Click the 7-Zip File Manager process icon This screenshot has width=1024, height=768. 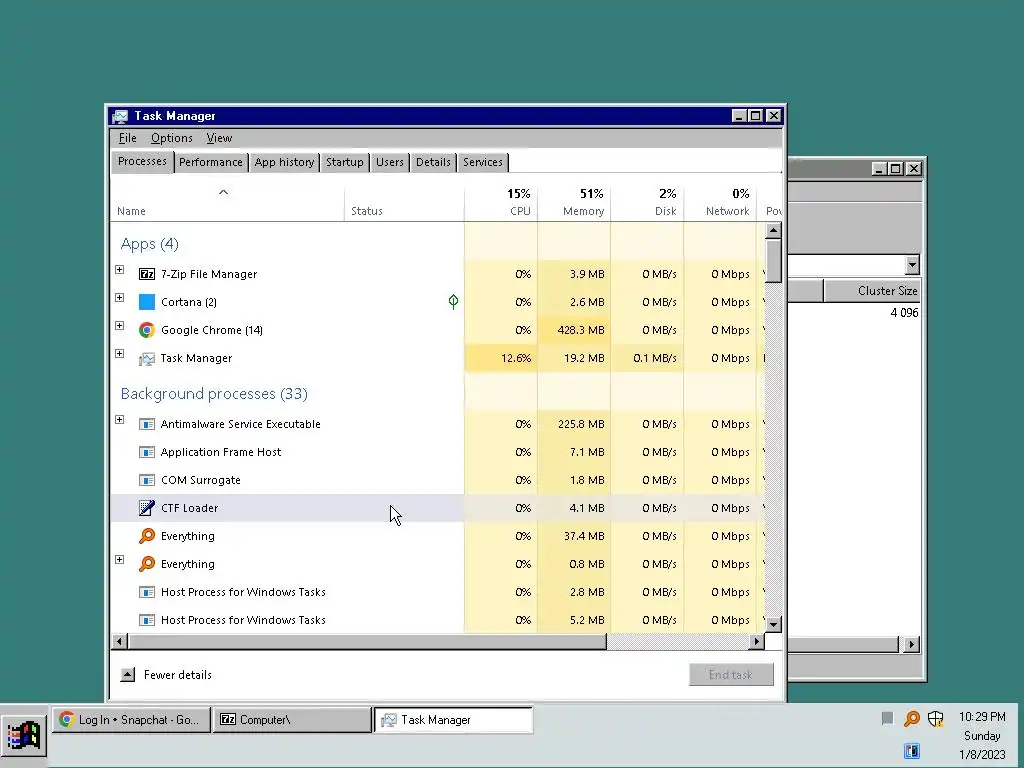(147, 274)
